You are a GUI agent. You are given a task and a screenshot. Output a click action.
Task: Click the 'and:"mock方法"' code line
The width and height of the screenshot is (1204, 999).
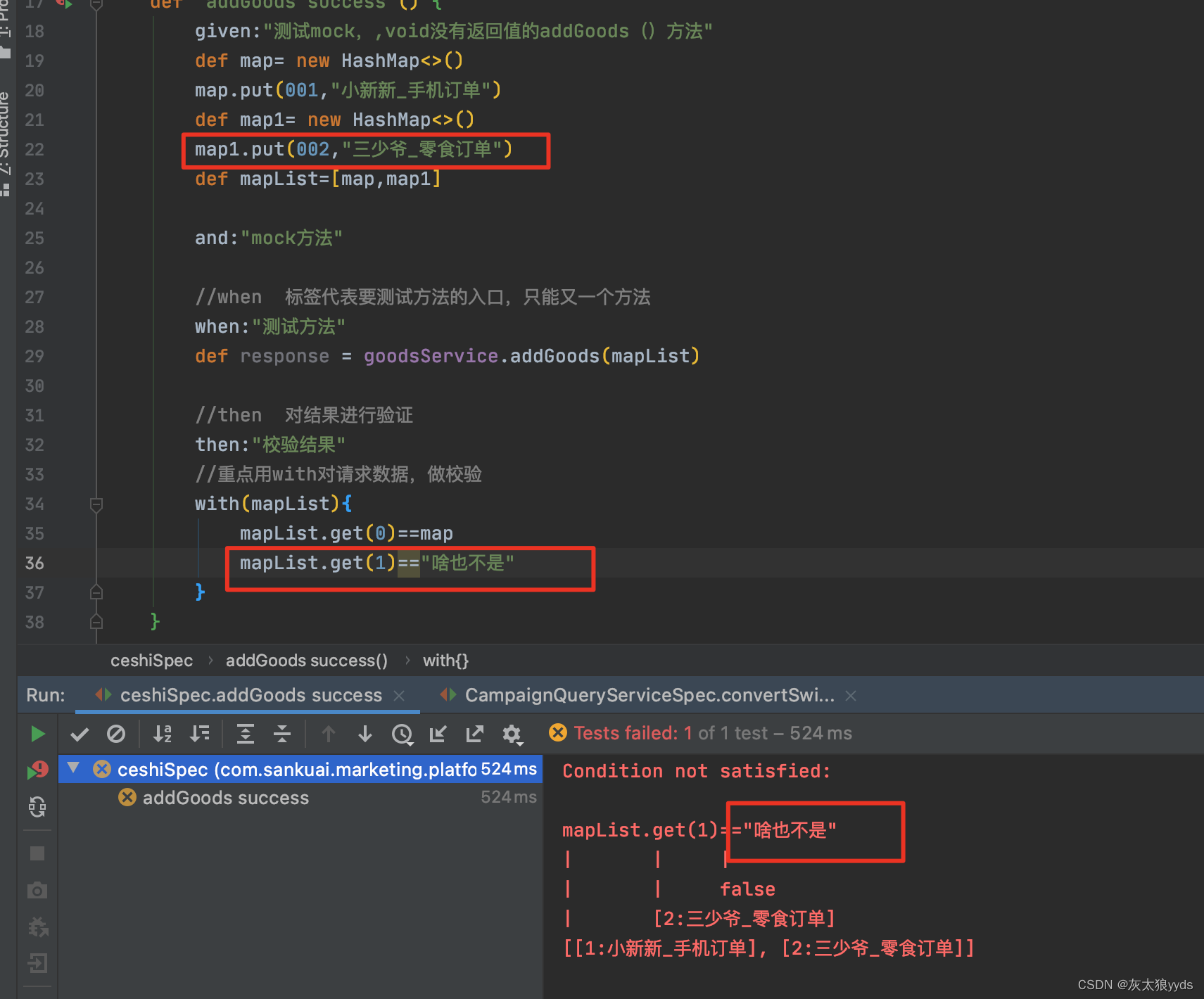[269, 238]
